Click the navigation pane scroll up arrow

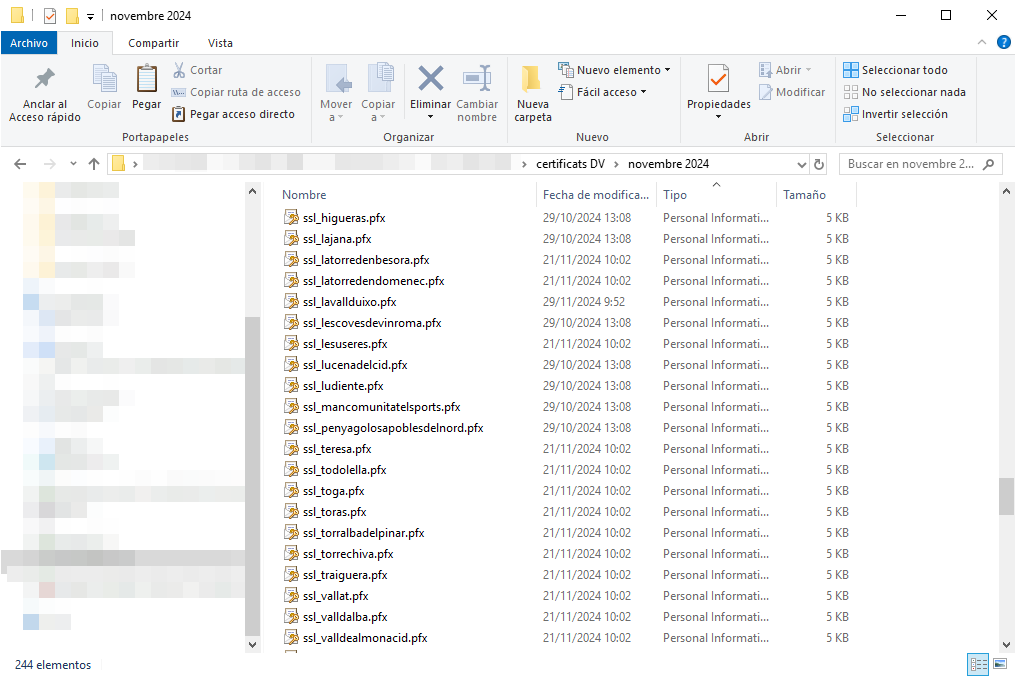pos(252,191)
